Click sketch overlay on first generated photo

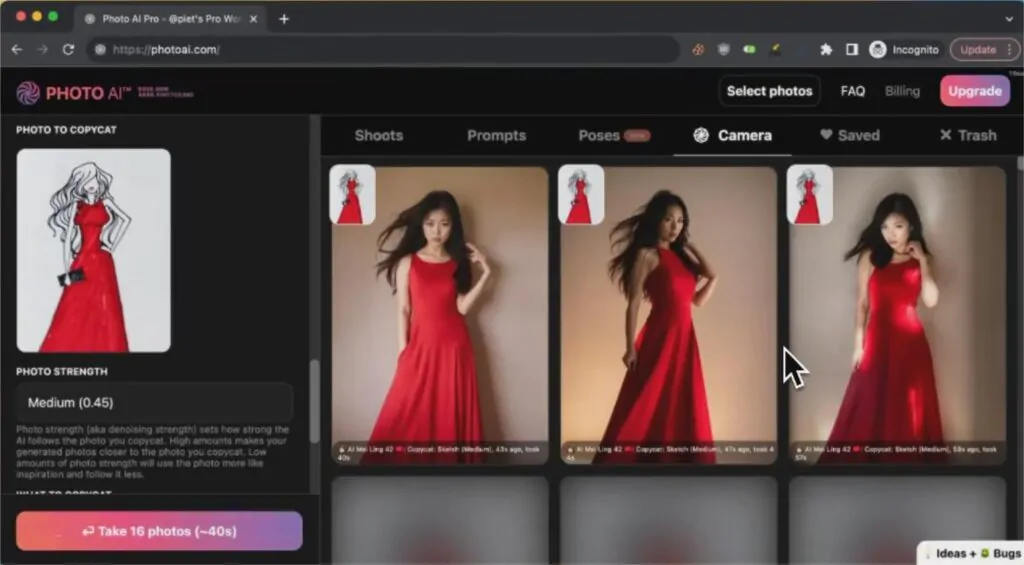[352, 194]
